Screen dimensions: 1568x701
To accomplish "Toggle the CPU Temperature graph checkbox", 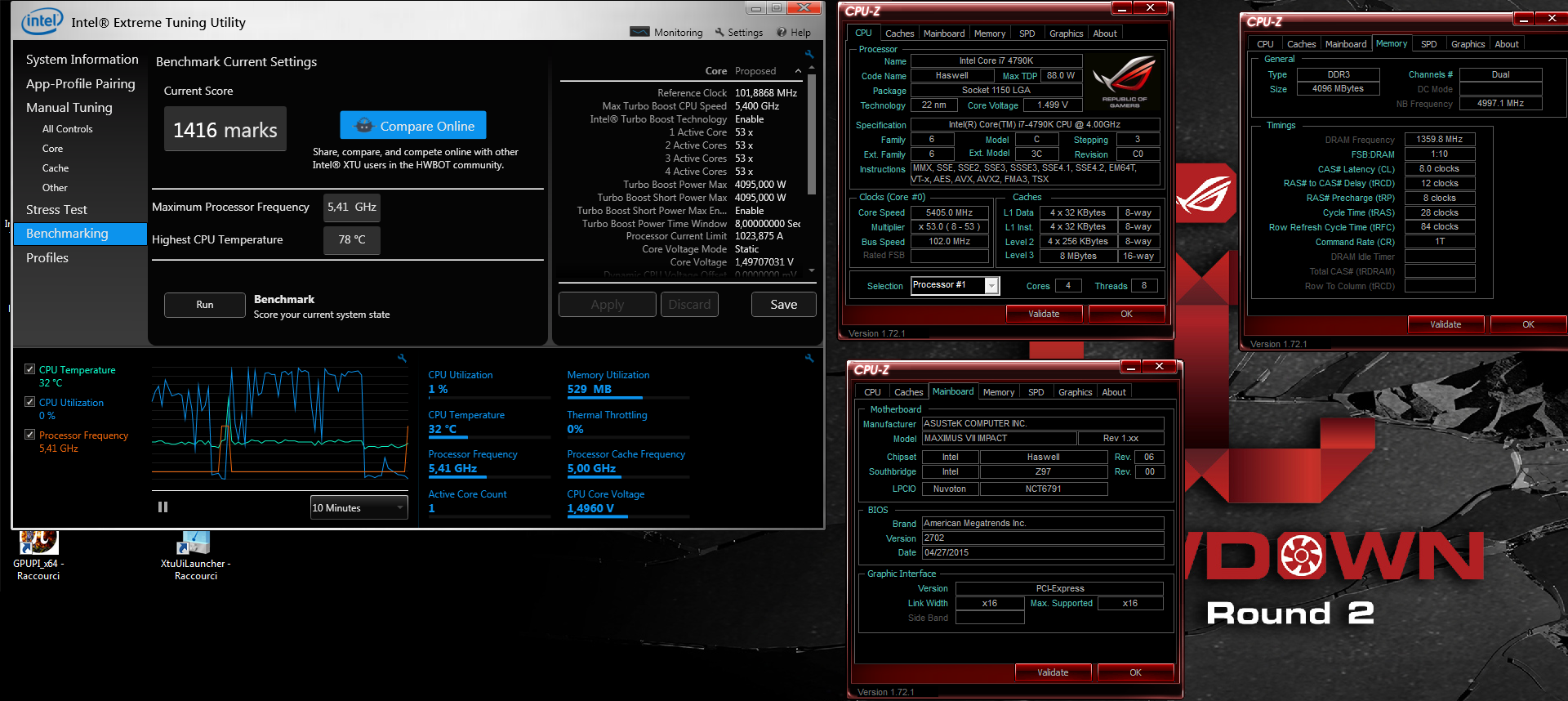I will point(30,369).
